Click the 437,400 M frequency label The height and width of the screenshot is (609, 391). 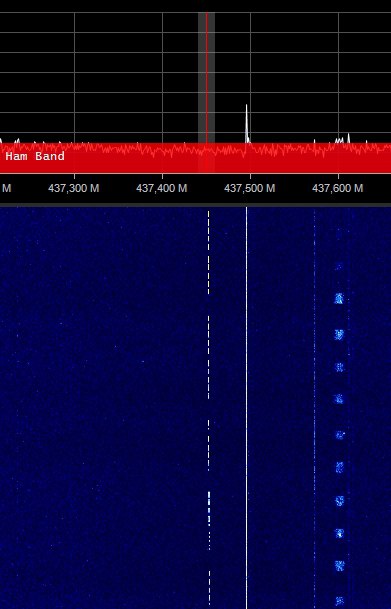pos(162,188)
